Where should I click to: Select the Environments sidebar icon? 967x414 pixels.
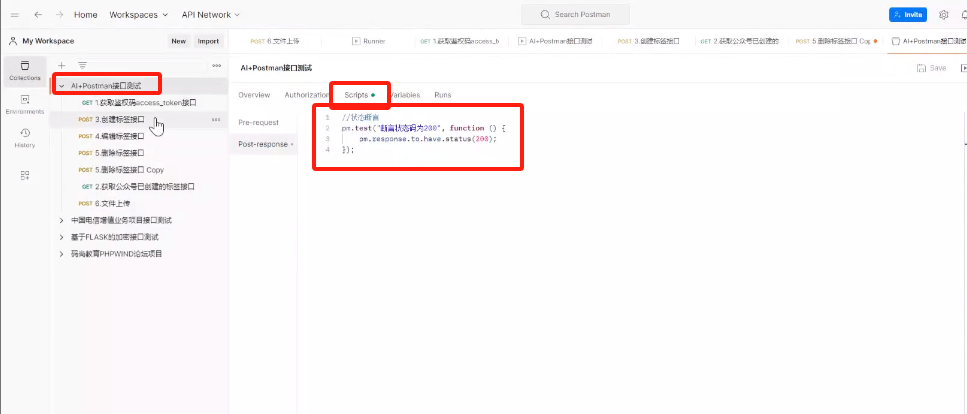pos(25,104)
